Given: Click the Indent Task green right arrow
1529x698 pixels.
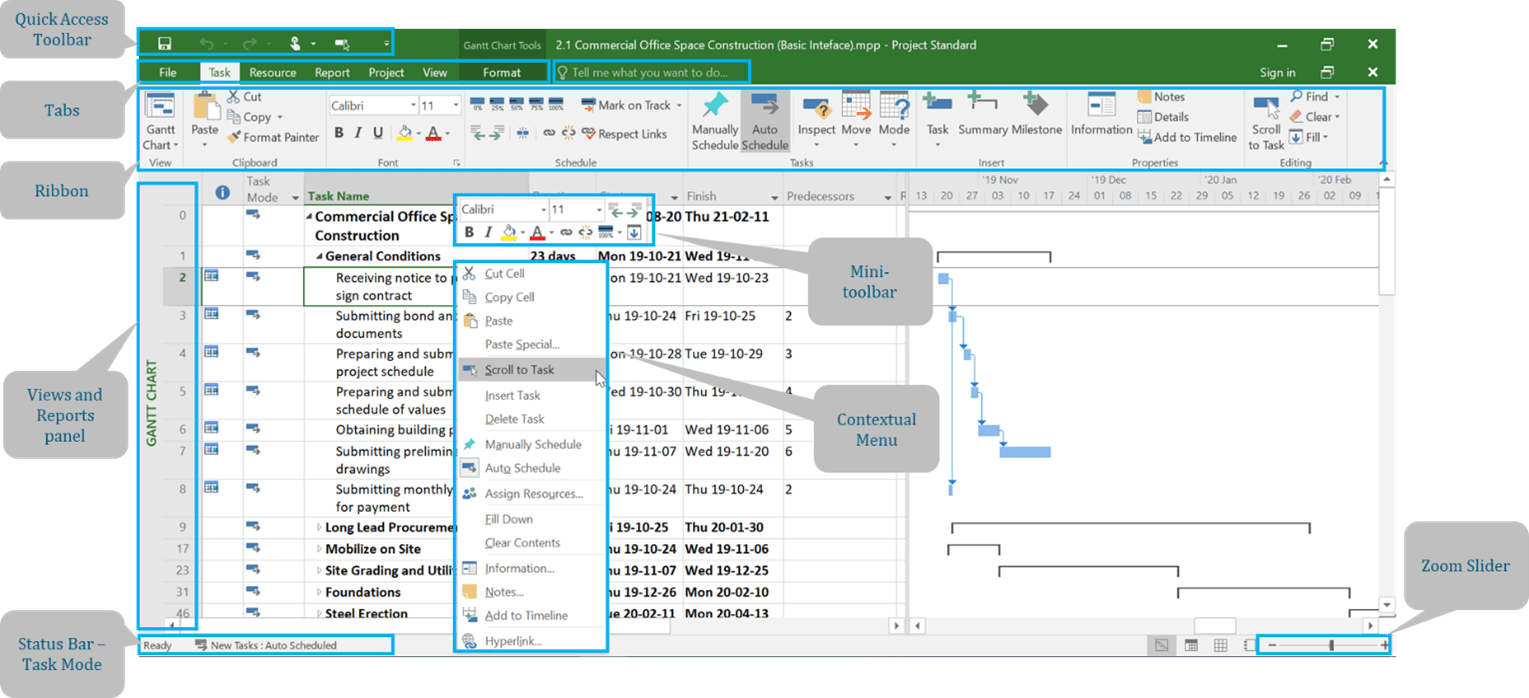Looking at the screenshot, I should click(x=495, y=133).
